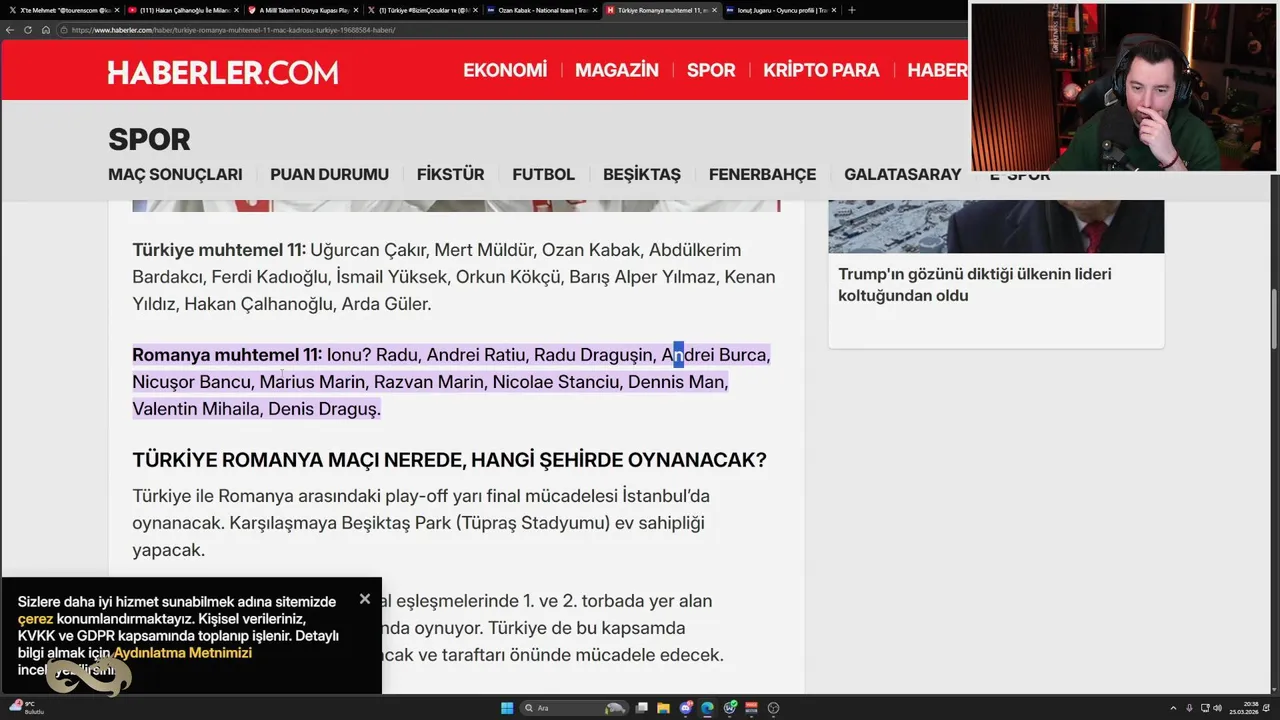Screen dimensions: 1280x720
Task: Open PUAN DURUMU in the sports nav
Action: (329, 174)
